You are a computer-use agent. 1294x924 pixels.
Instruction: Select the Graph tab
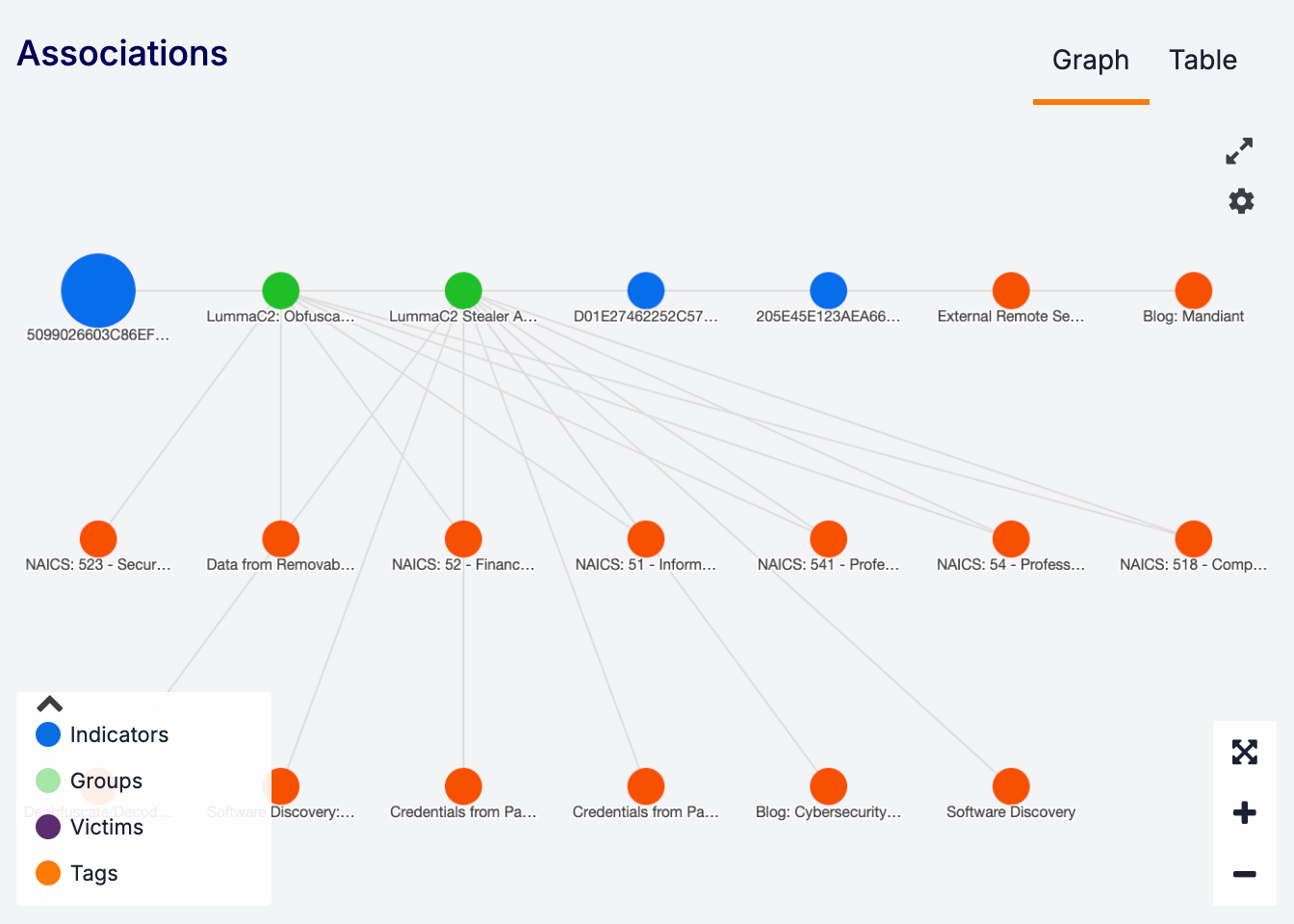(x=1090, y=60)
